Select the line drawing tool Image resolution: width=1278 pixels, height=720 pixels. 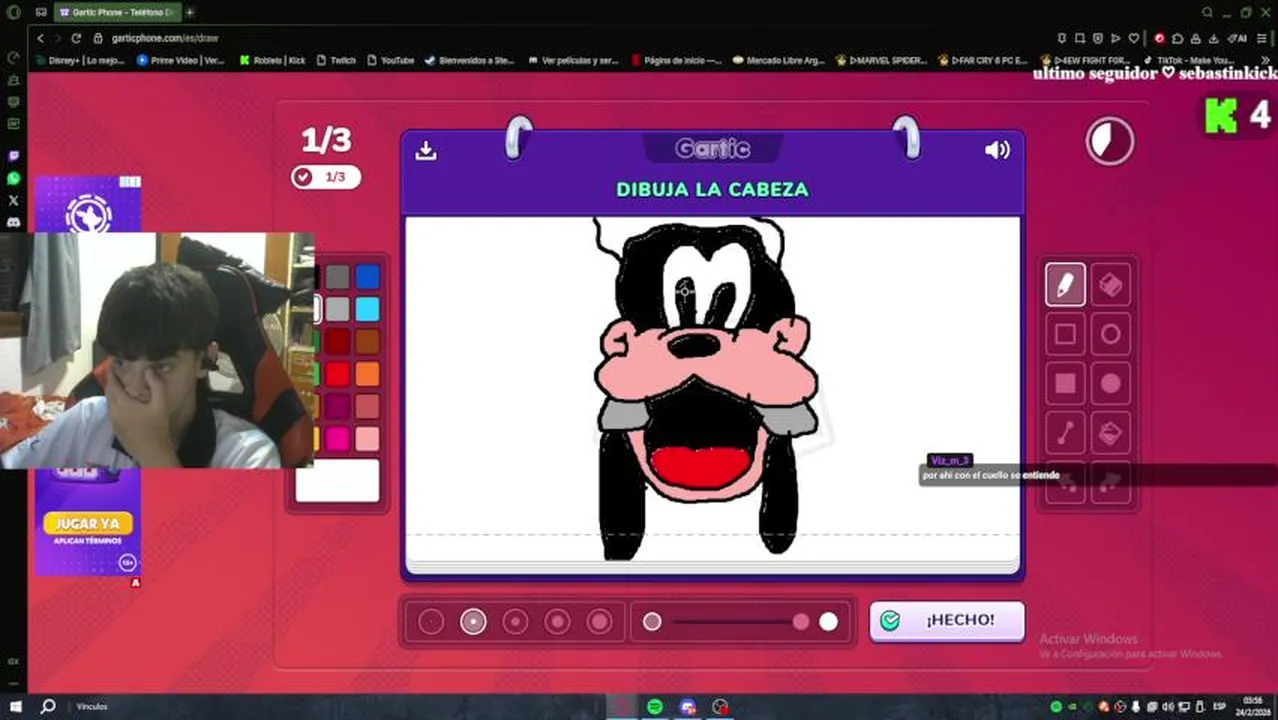pyautogui.click(x=1065, y=433)
